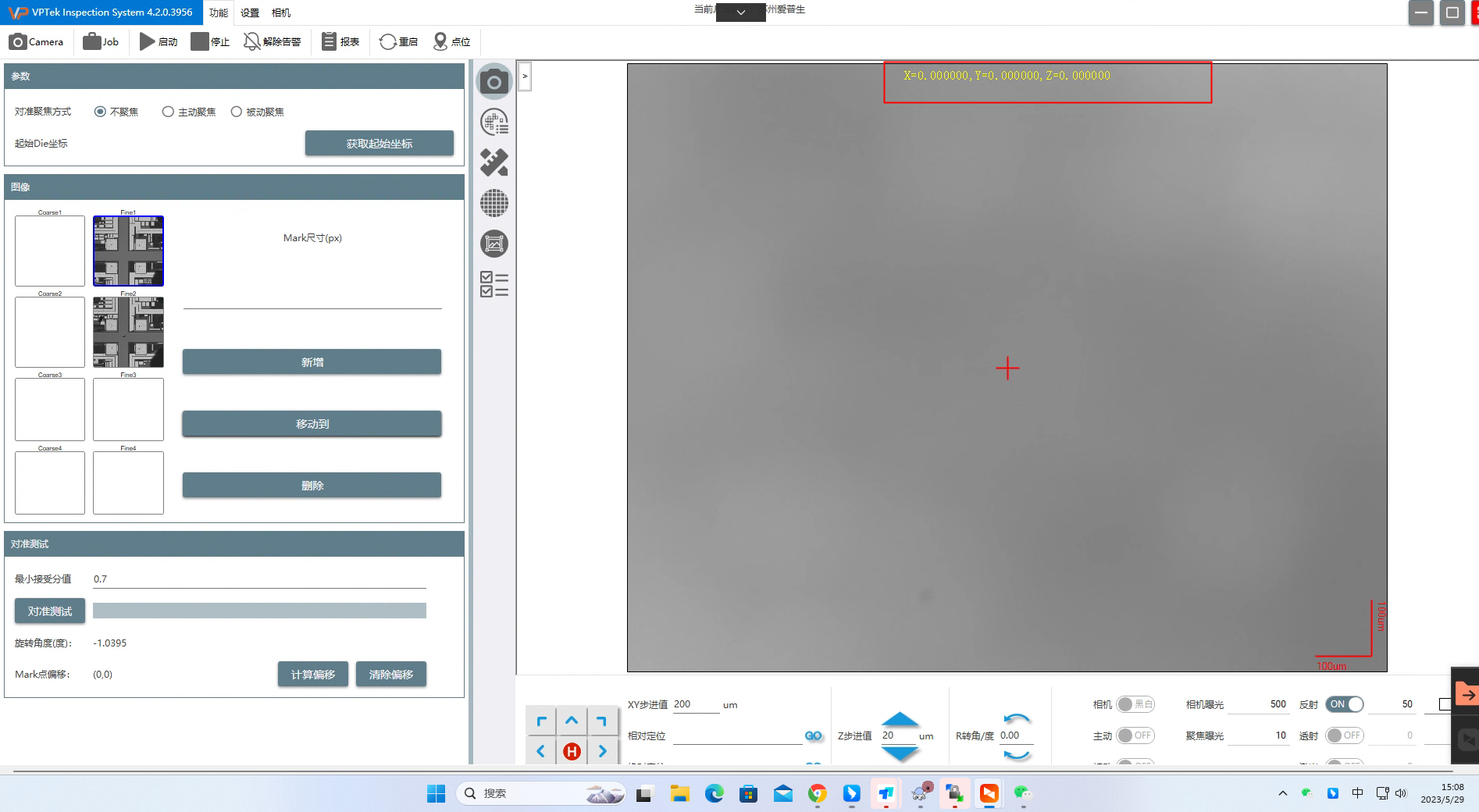Click the alignment test progress bar
Screen dimensions: 1479x812
259,611
